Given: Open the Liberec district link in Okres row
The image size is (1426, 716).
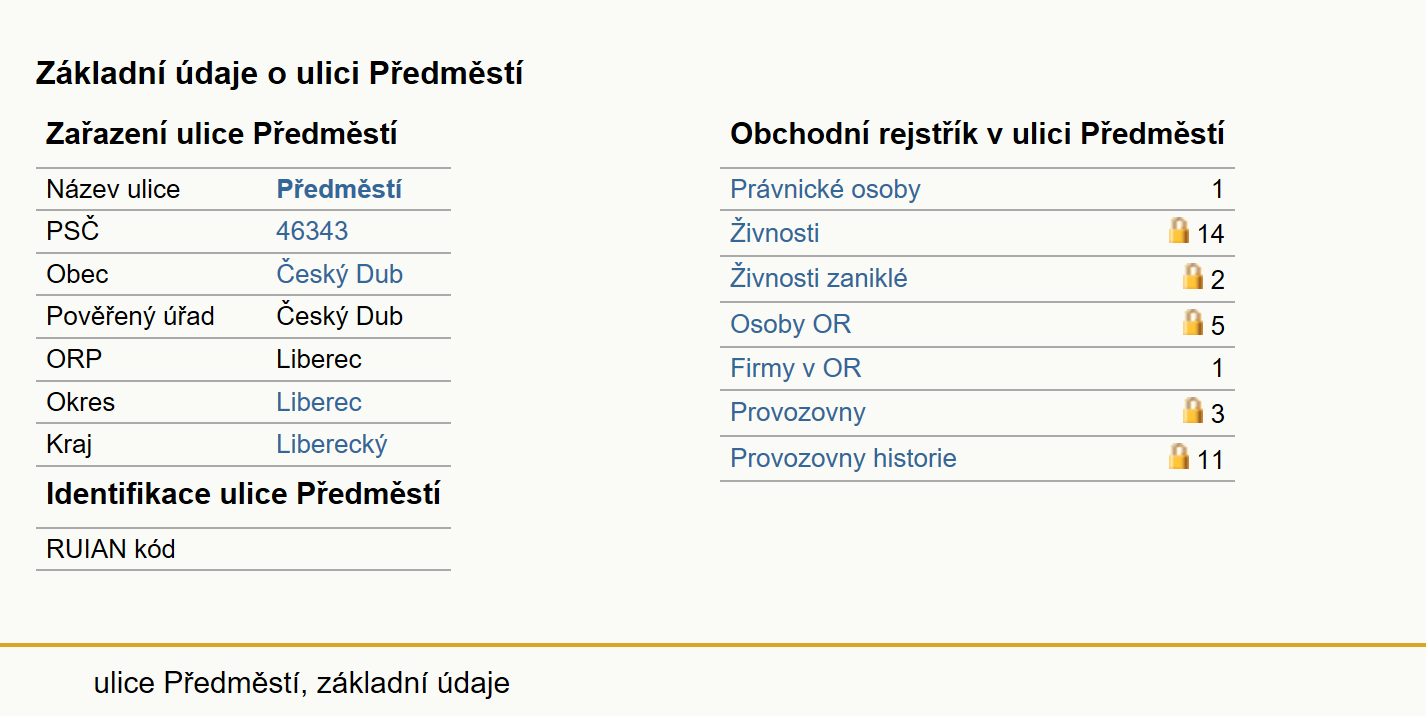Looking at the screenshot, I should [x=319, y=402].
